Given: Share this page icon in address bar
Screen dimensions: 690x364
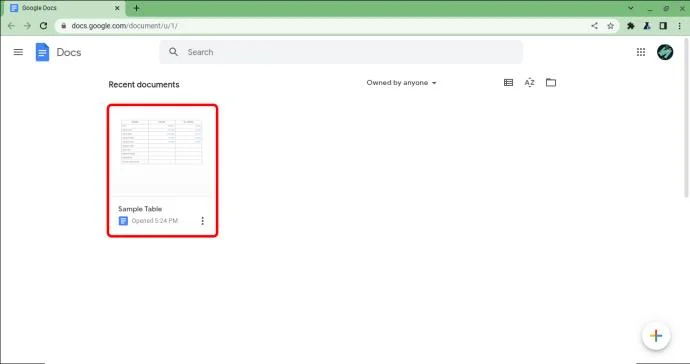Looking at the screenshot, I should click(x=595, y=26).
